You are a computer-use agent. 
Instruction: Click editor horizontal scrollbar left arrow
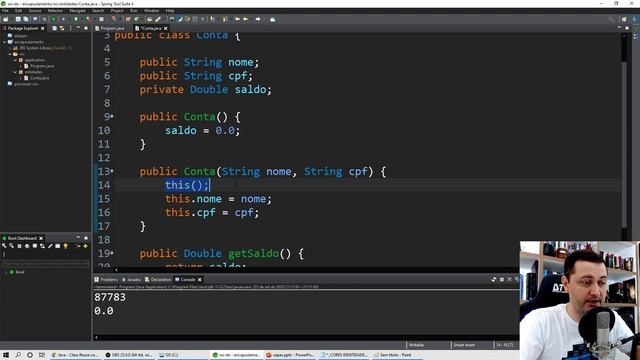[116, 269]
